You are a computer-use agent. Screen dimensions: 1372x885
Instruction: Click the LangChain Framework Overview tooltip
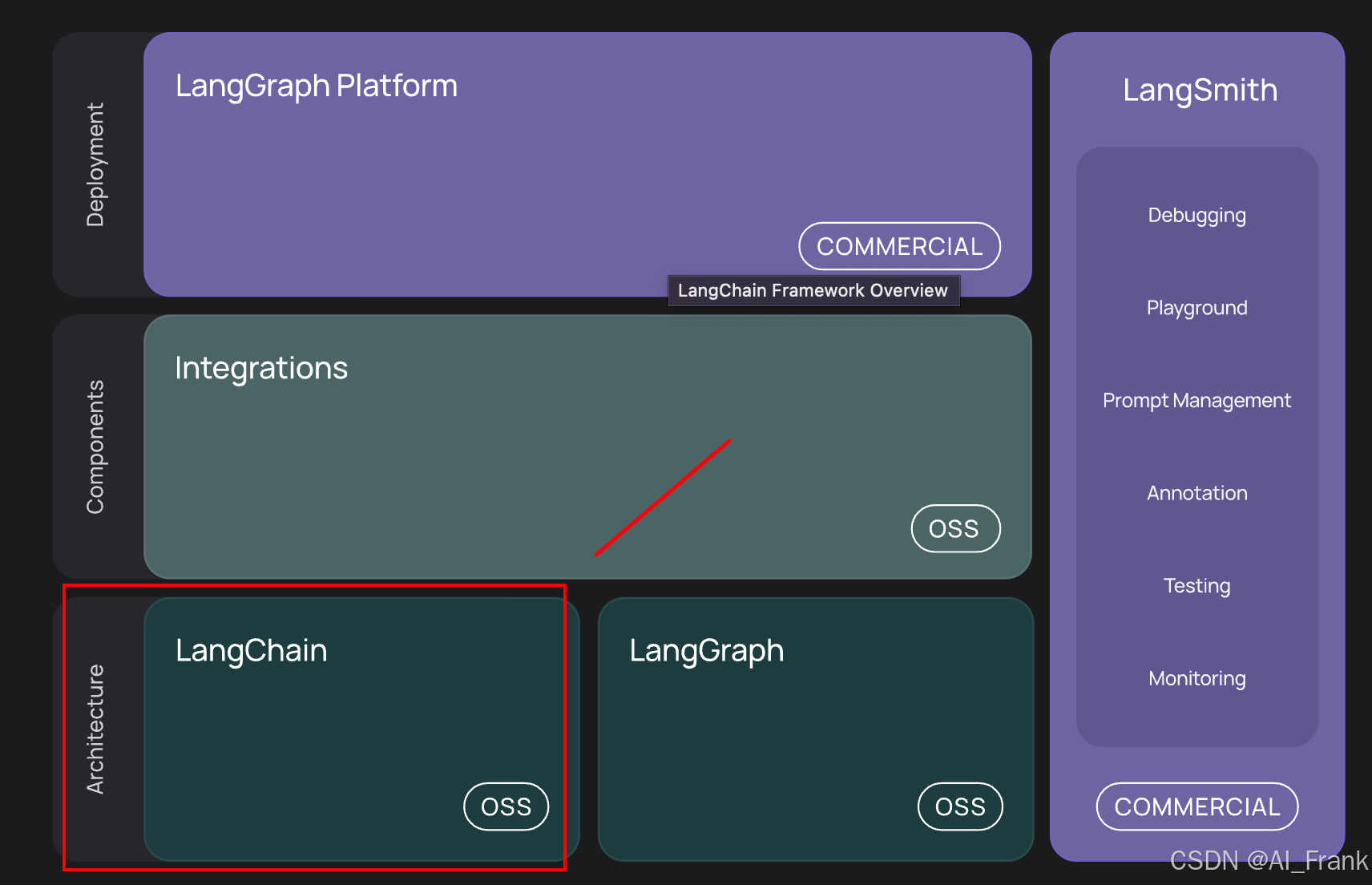(813, 290)
